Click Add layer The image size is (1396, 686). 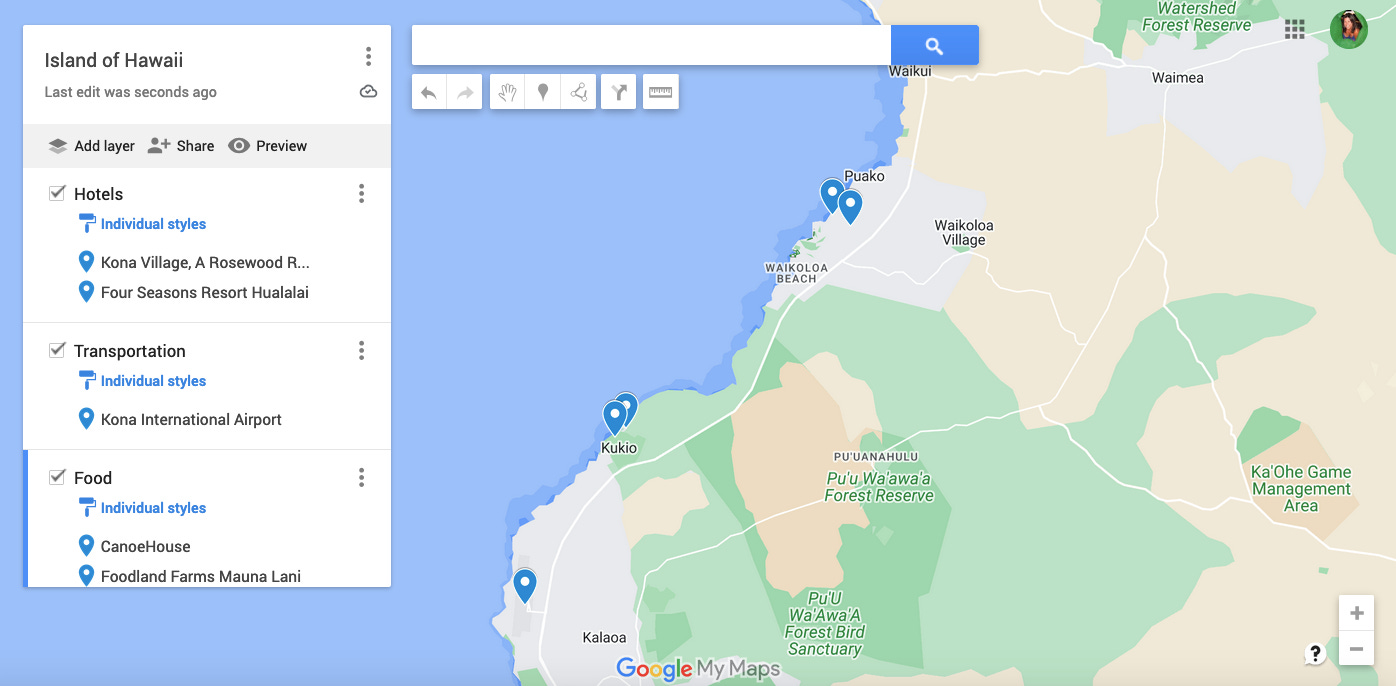pyautogui.click(x=91, y=146)
